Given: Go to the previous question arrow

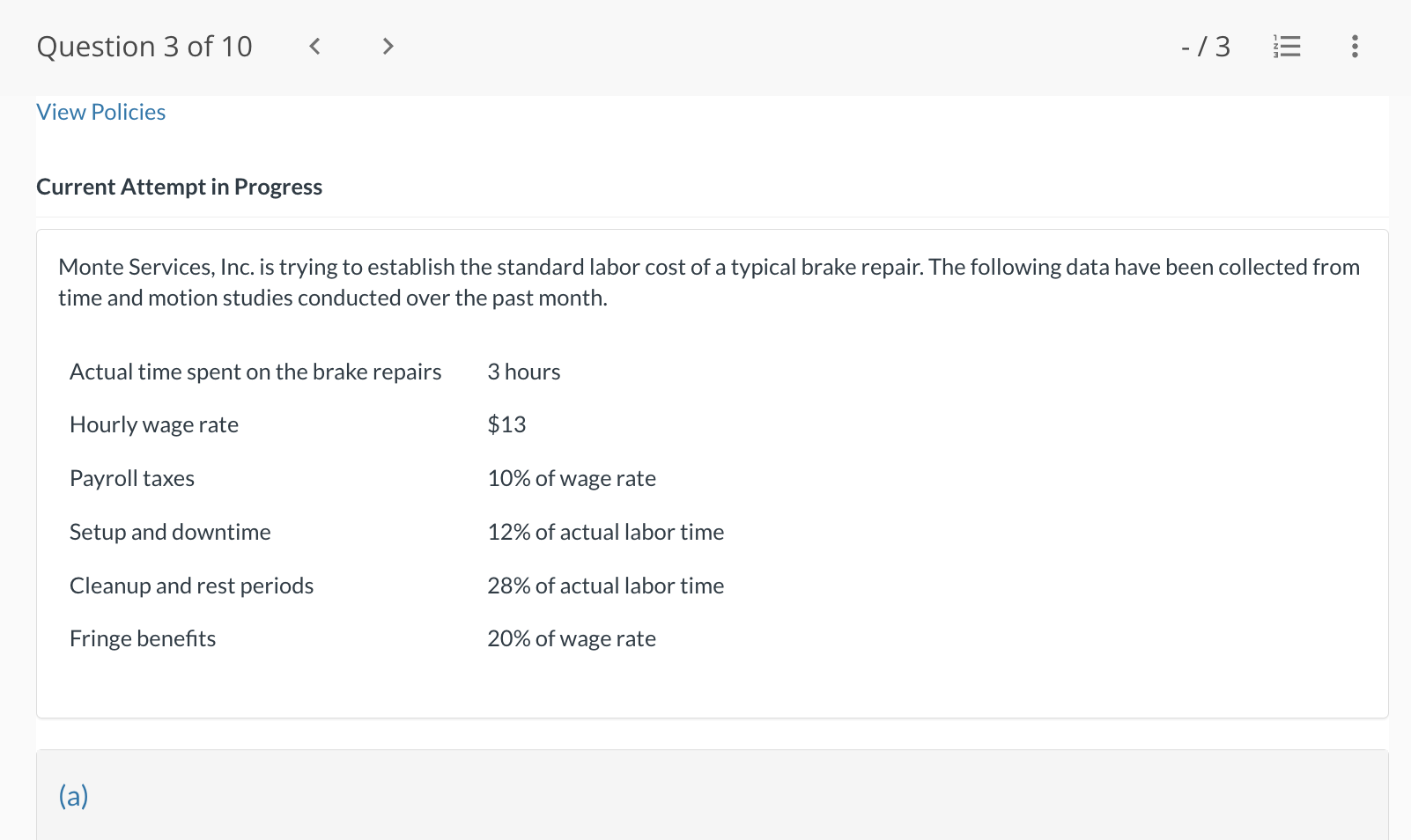Looking at the screenshot, I should (x=314, y=46).
